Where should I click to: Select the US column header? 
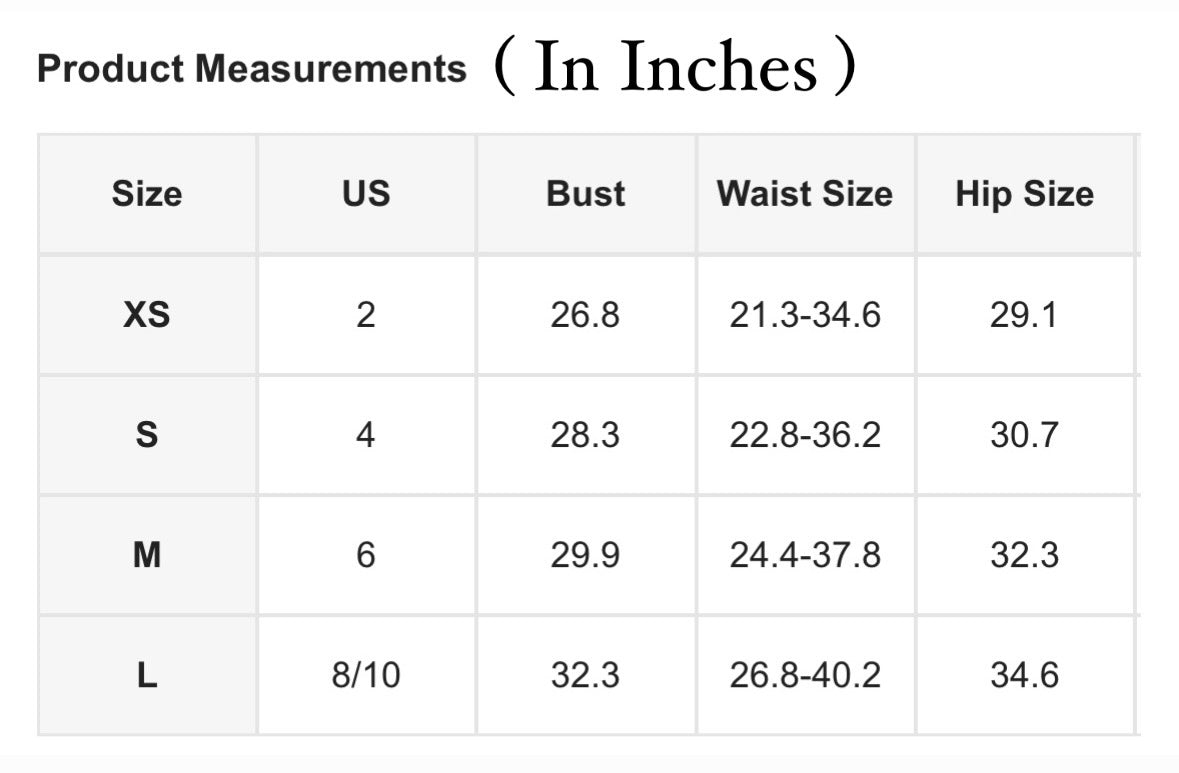click(366, 194)
